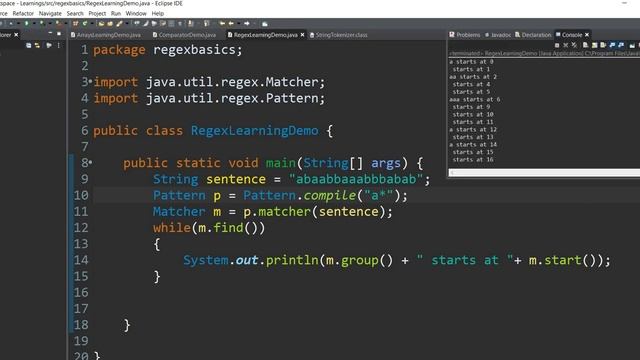Viewport: 640px width, 360px height.
Task: Click console line "aa starts at 2"
Action: coord(473,77)
